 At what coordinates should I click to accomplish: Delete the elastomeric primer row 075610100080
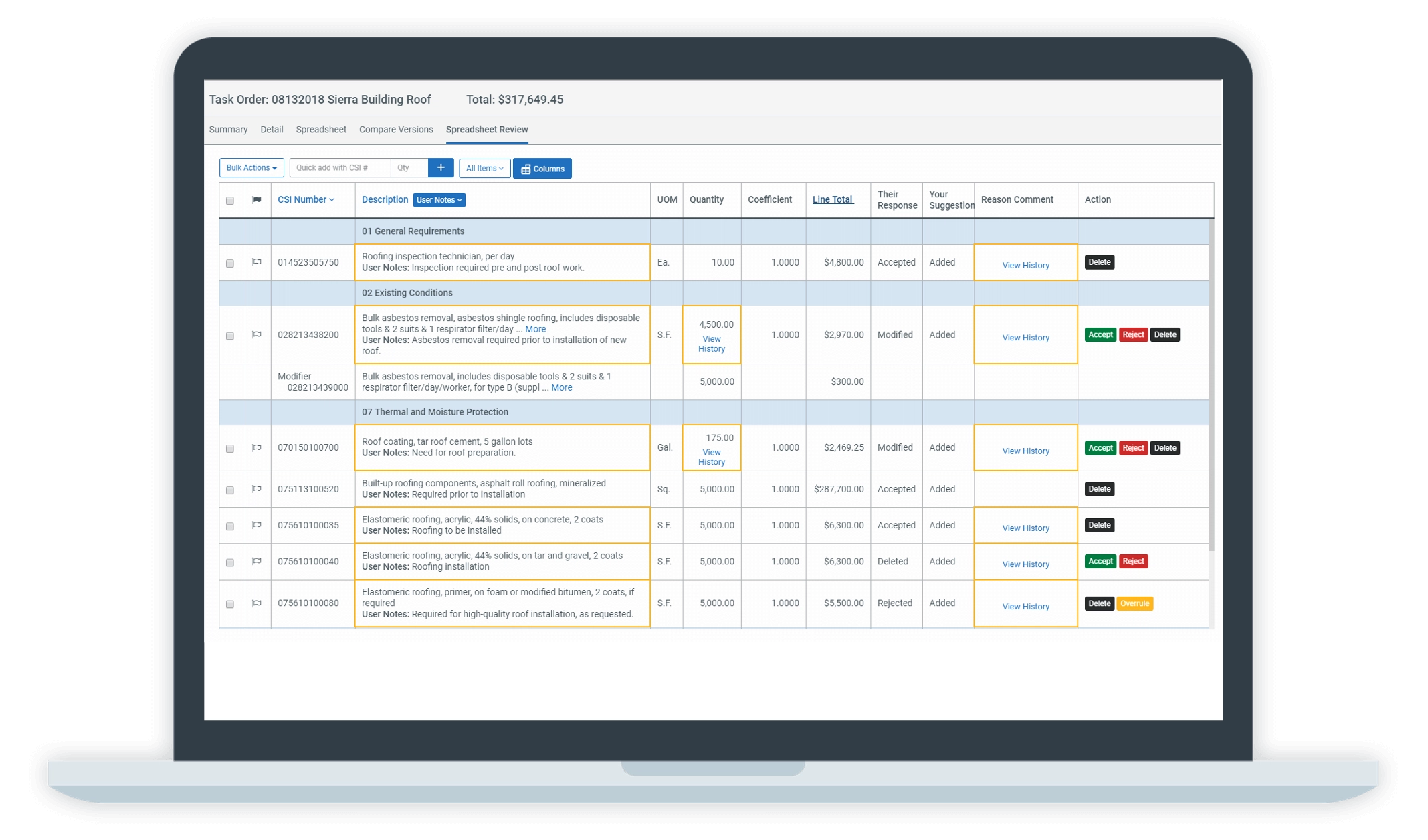click(x=1099, y=603)
